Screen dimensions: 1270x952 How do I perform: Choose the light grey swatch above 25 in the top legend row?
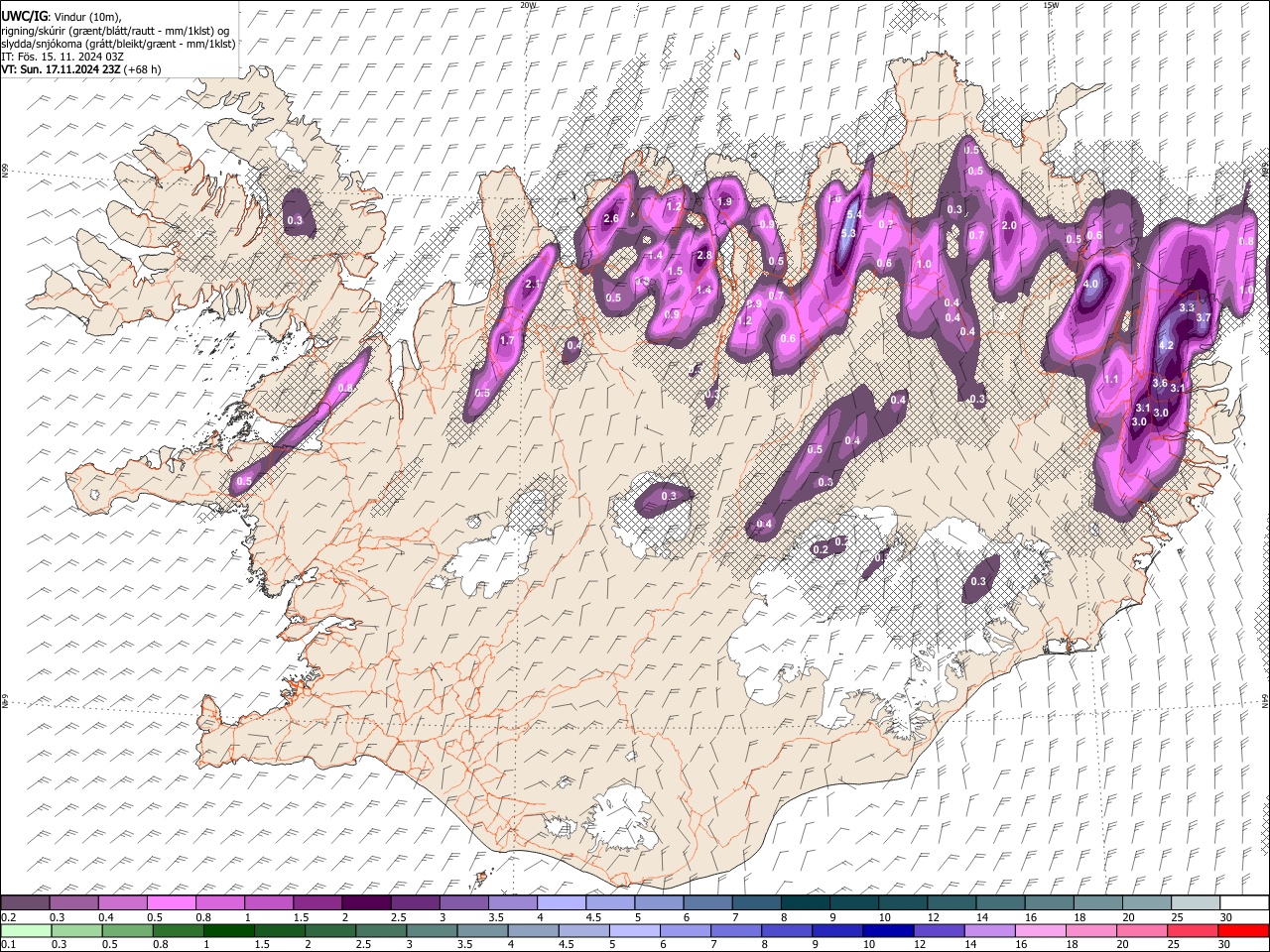click(1195, 902)
